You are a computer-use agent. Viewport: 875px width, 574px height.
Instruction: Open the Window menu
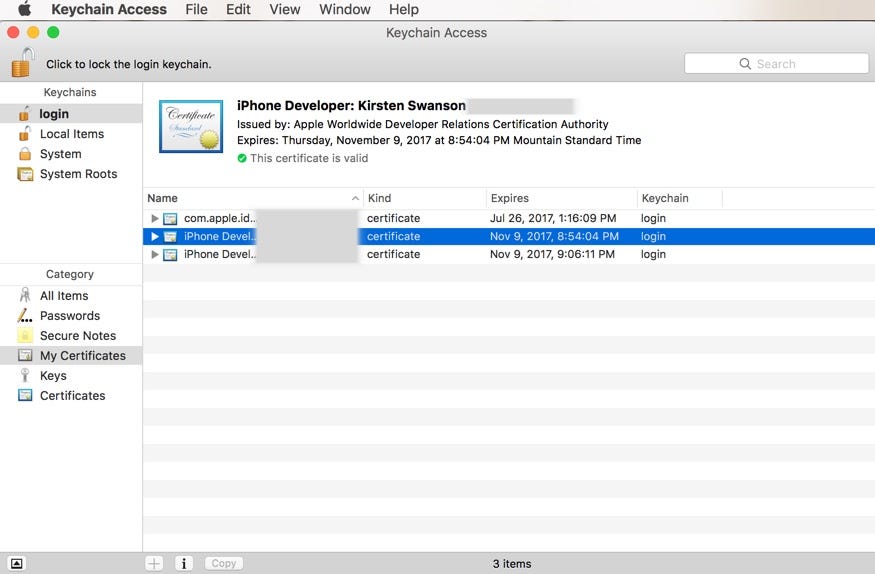(345, 9)
